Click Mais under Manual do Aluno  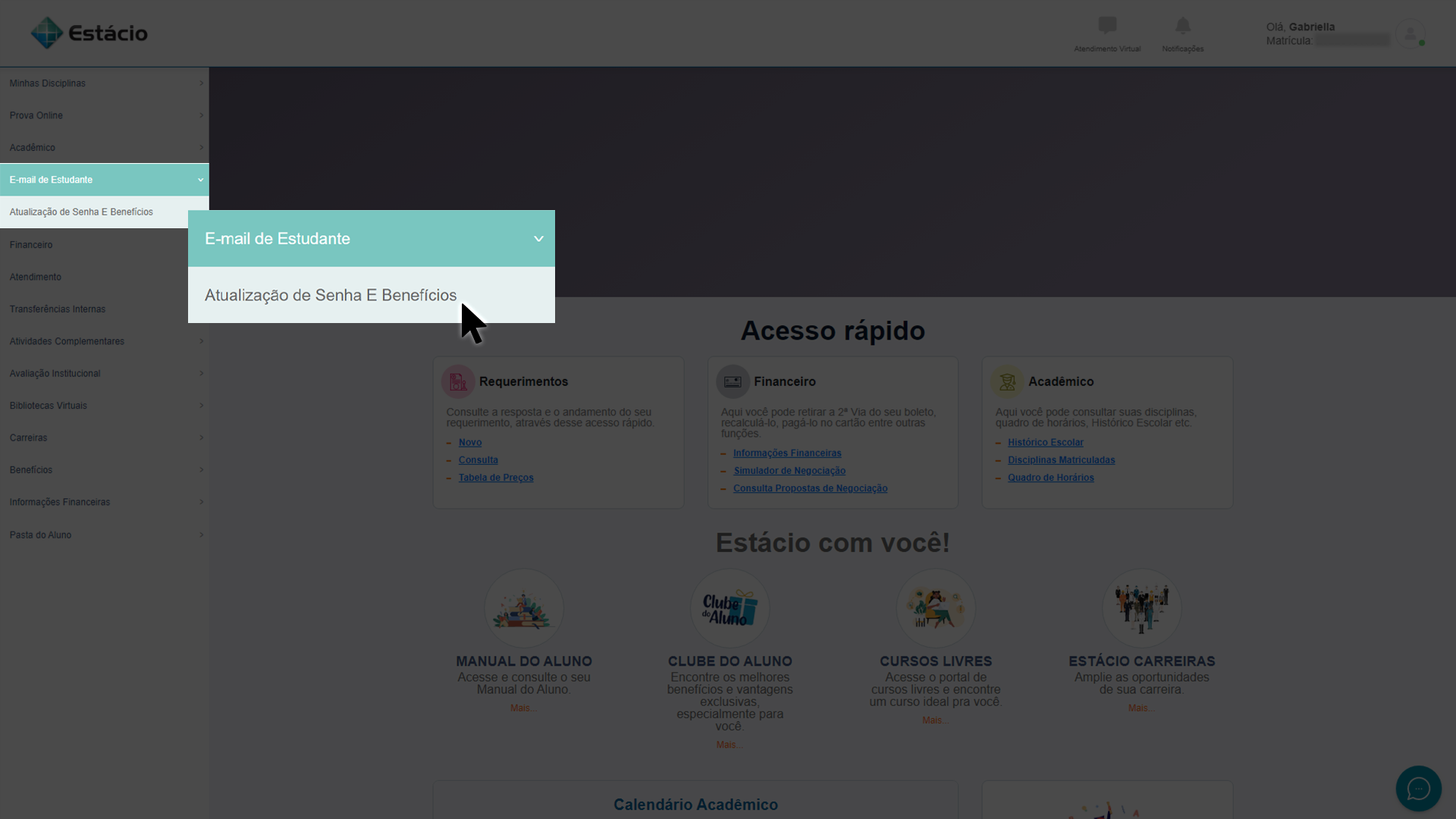[x=522, y=708]
